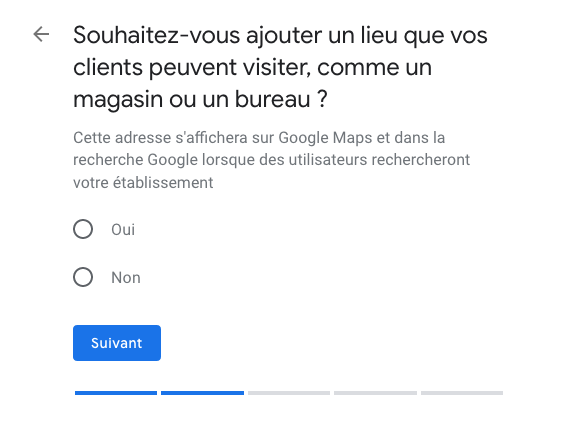Click the heading line 'clients peuvent visiter'
578x441 pixels.
(252, 68)
